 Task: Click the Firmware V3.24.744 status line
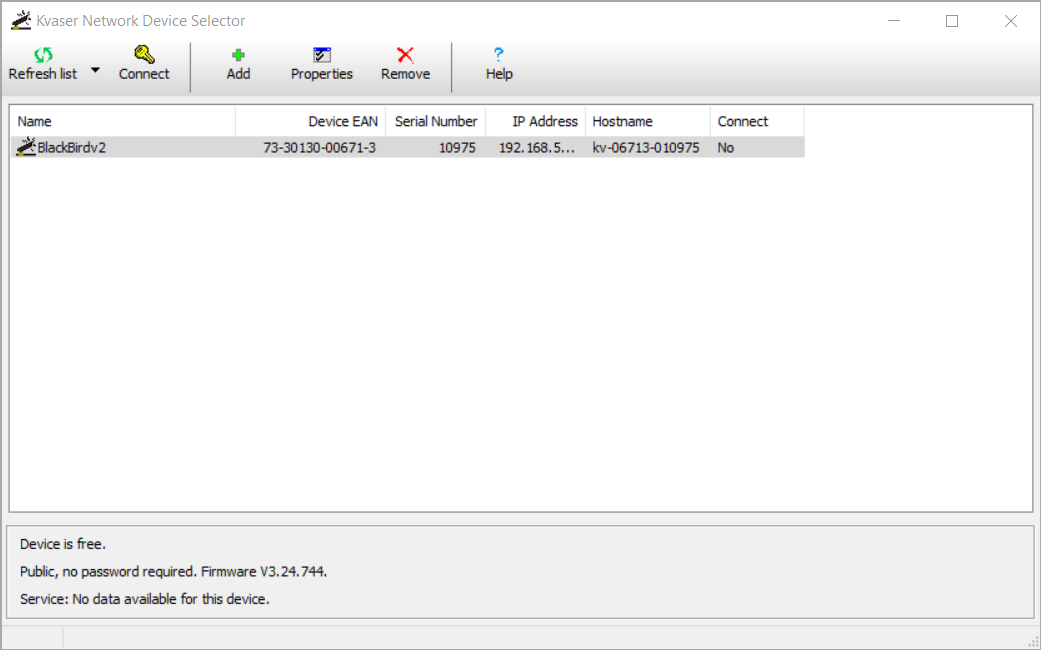pyautogui.click(x=173, y=572)
